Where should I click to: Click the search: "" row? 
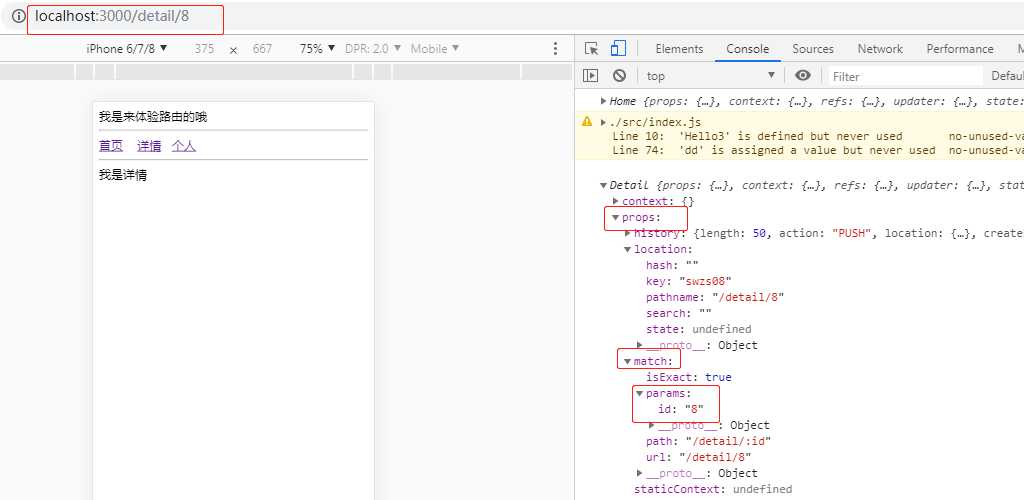coord(679,313)
